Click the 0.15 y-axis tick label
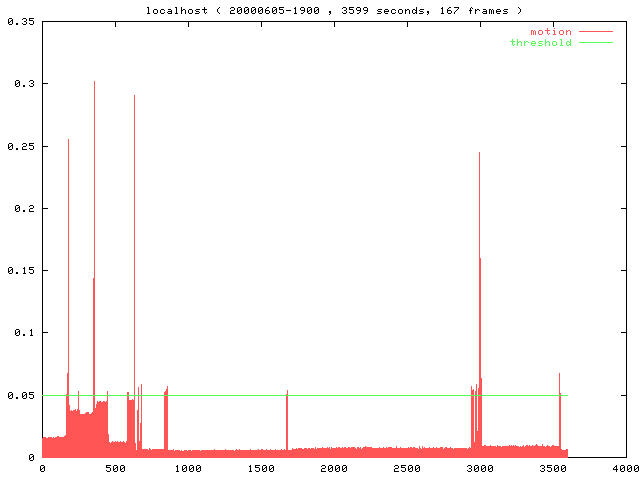The image size is (640, 480). 20,270
